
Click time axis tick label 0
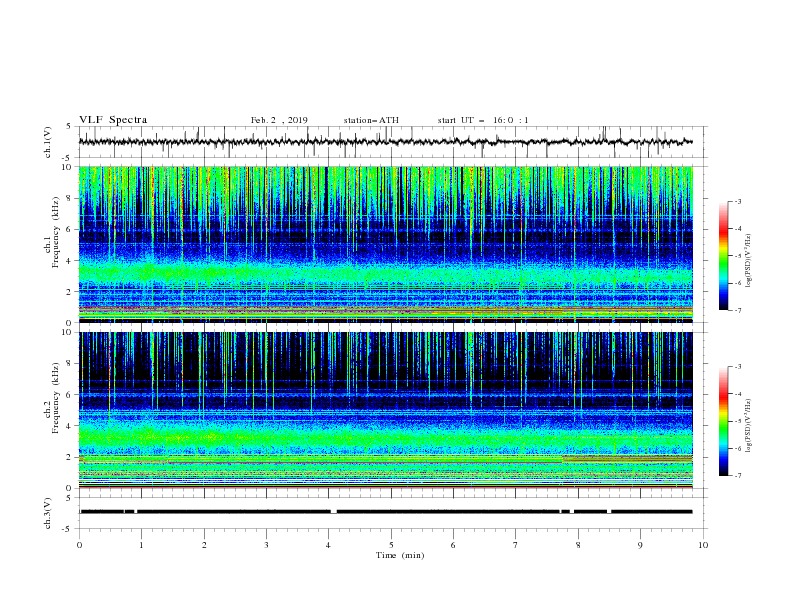coord(79,545)
